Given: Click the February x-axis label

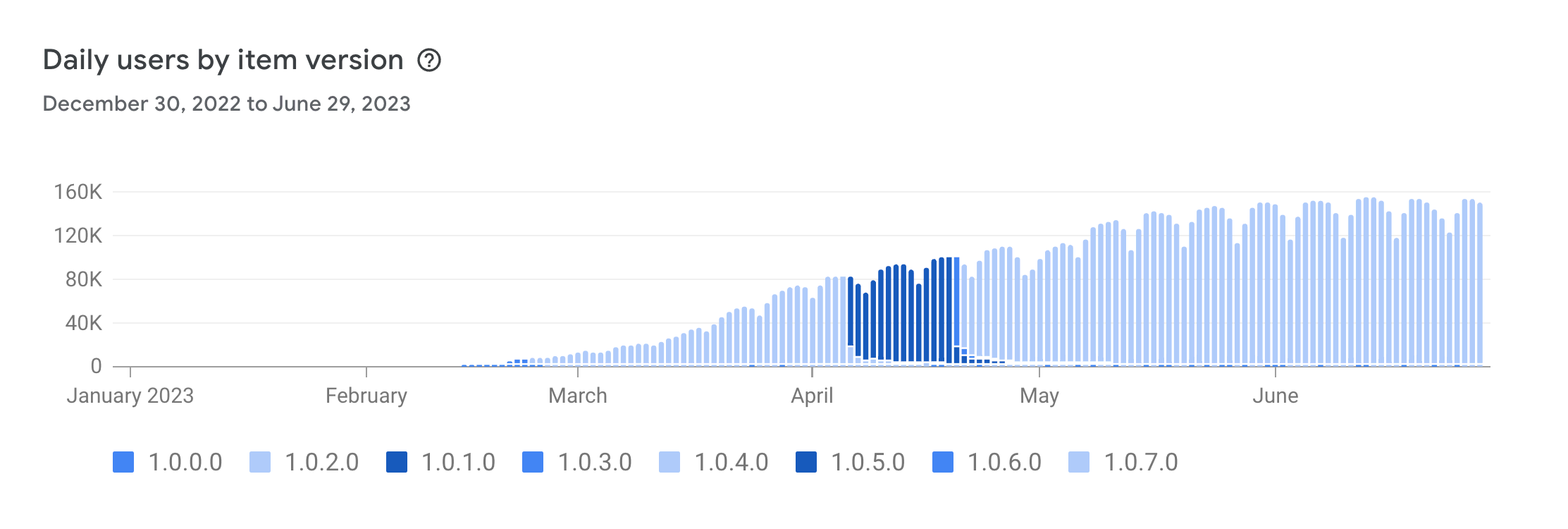Looking at the screenshot, I should (366, 396).
